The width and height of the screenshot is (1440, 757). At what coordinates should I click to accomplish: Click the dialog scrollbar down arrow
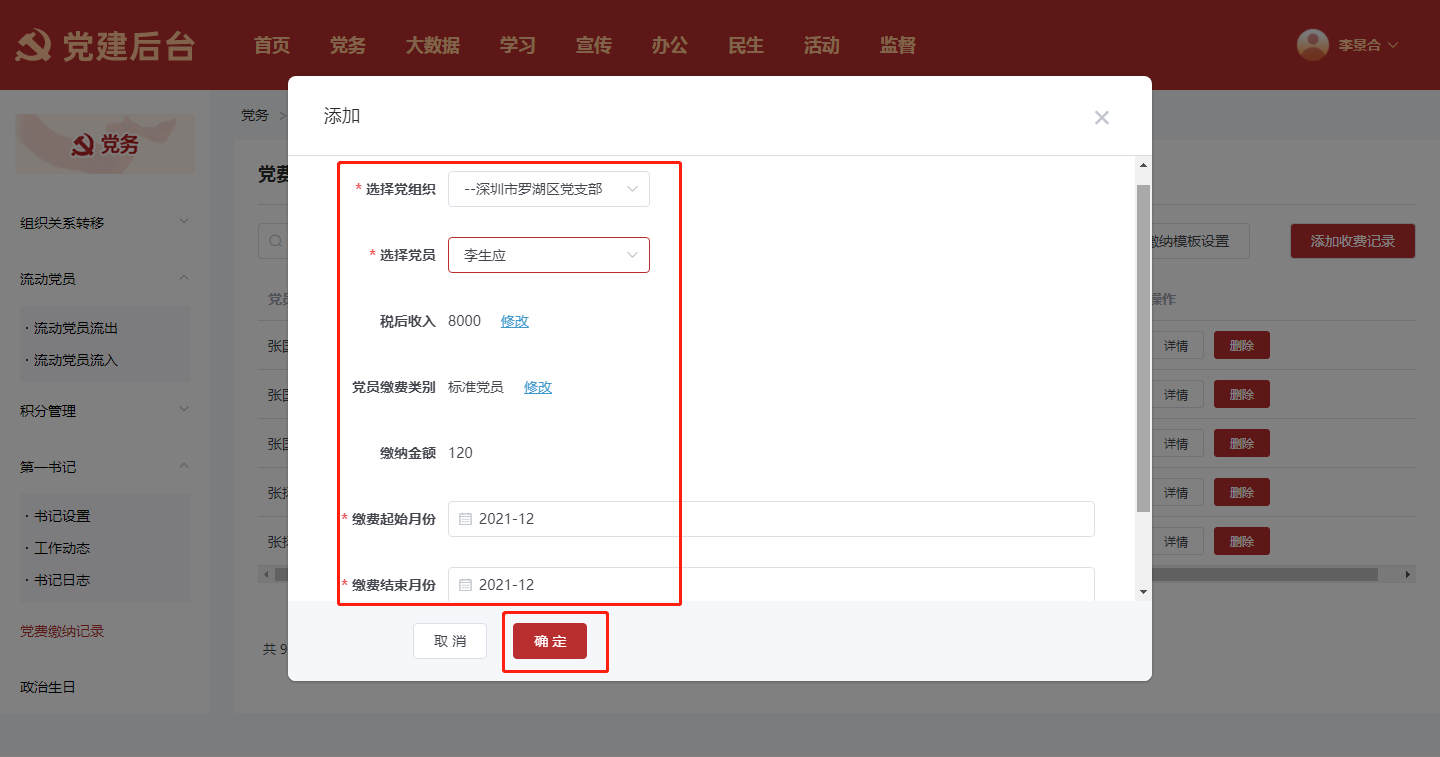(1143, 592)
